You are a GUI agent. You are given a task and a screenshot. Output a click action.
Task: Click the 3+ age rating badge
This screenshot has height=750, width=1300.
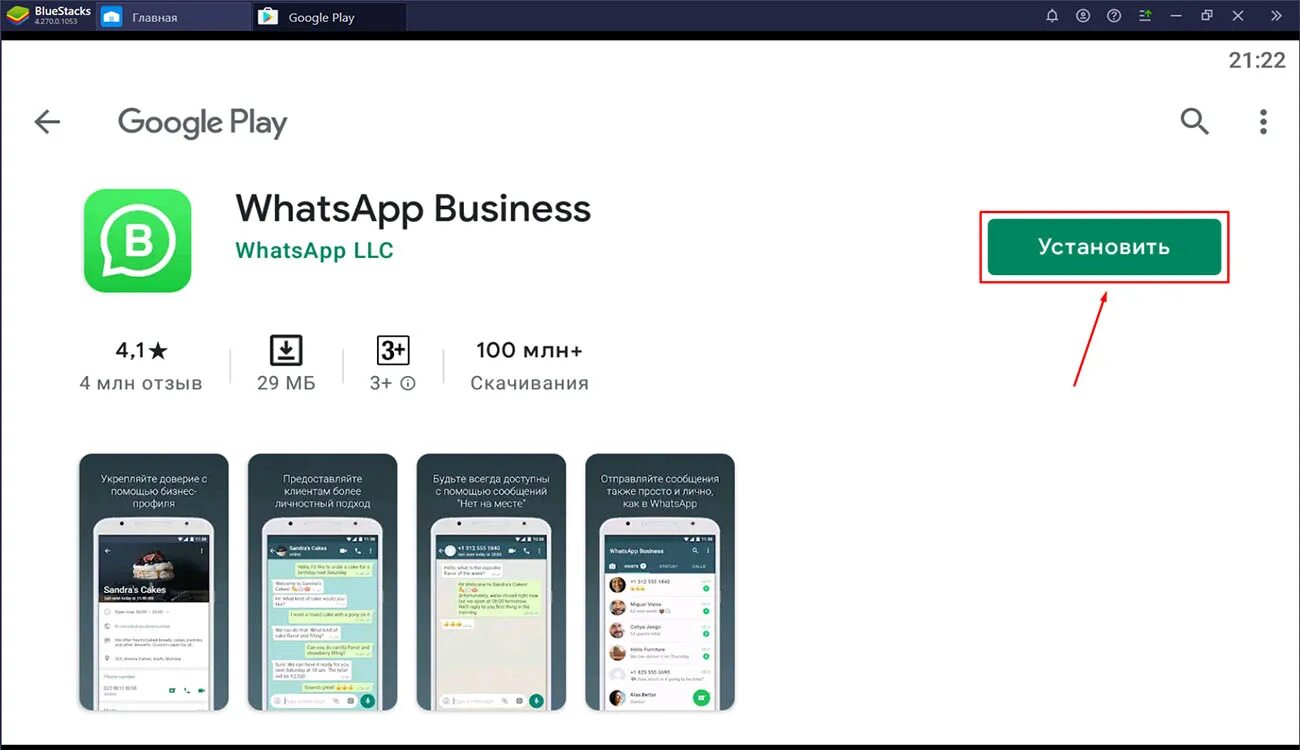393,350
